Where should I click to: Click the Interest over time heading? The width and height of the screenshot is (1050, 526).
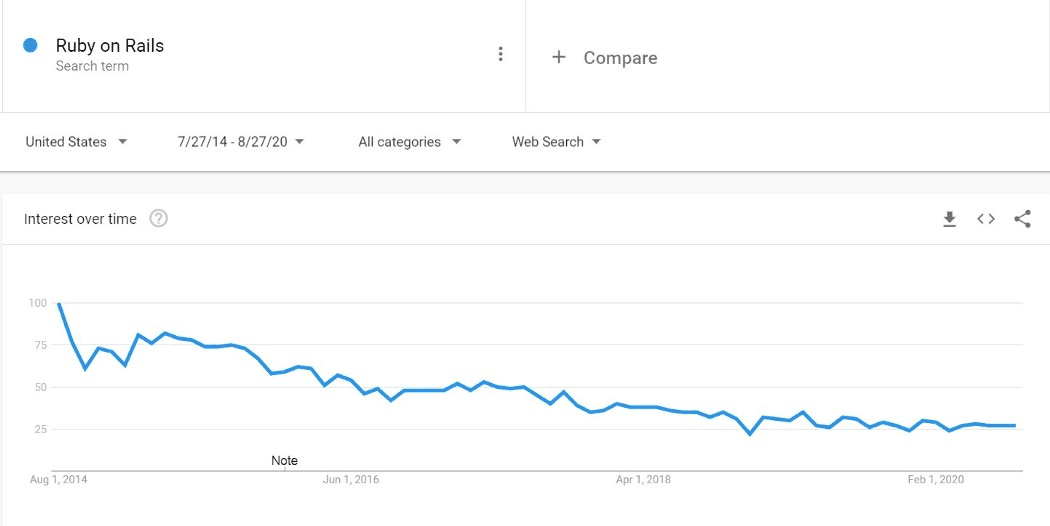[x=80, y=219]
